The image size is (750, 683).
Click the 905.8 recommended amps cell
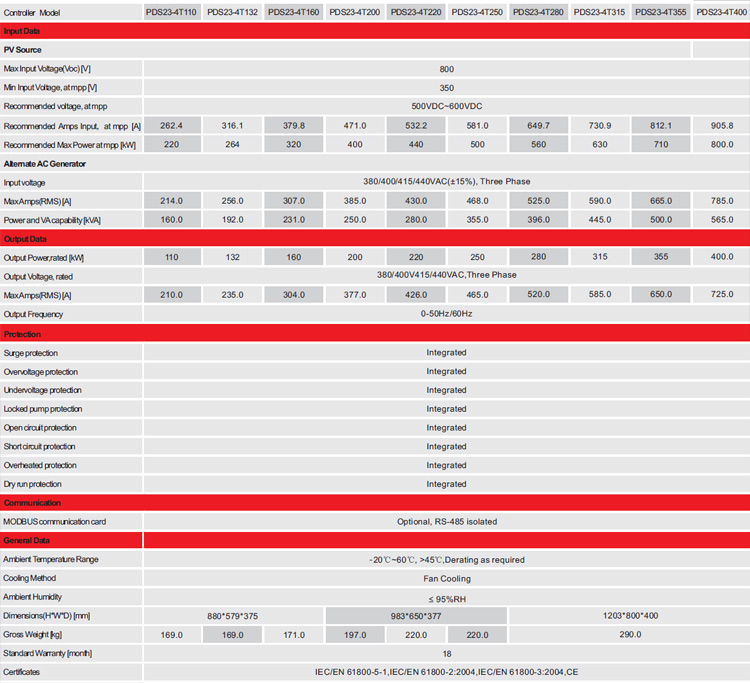coord(719,125)
